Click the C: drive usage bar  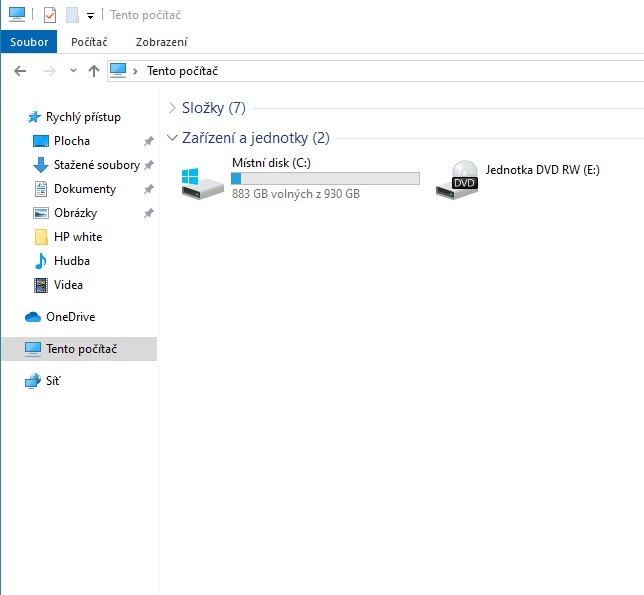[x=325, y=179]
